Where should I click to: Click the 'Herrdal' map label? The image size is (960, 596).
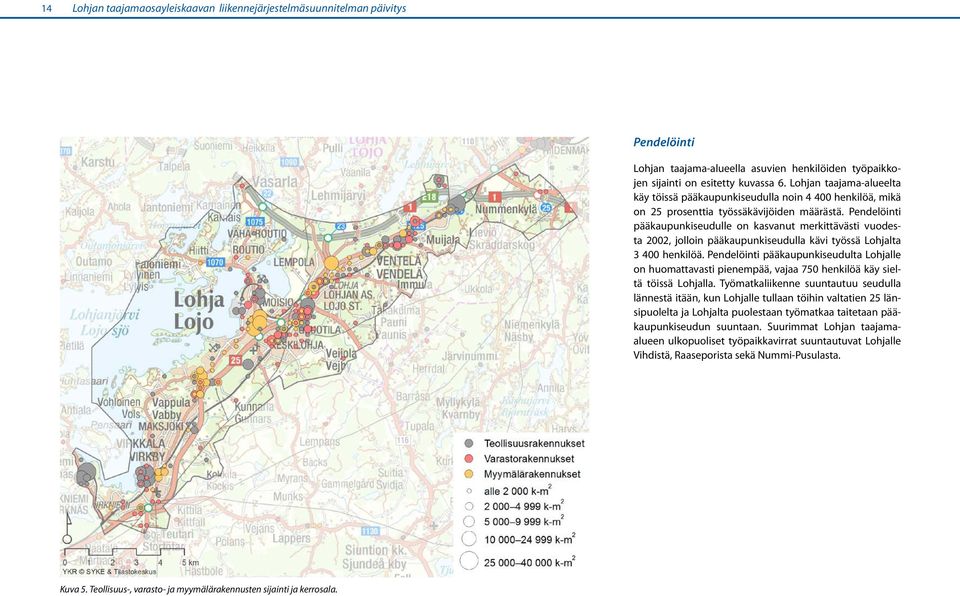(429, 369)
